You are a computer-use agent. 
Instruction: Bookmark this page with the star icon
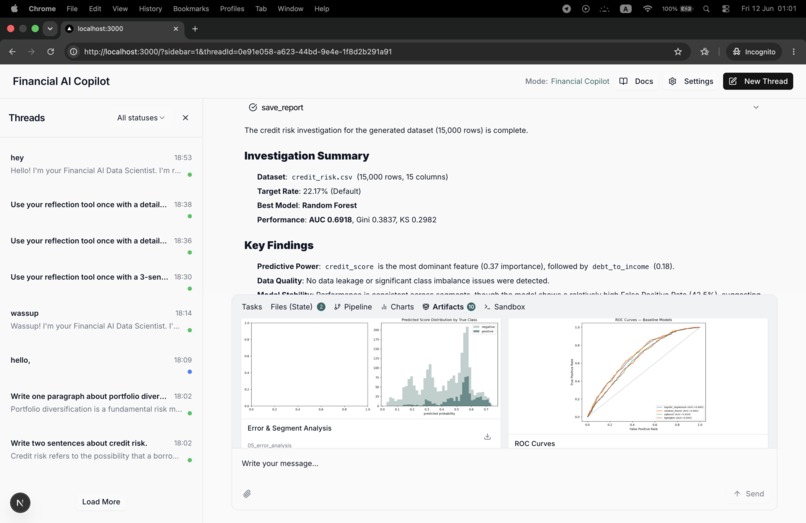tap(678, 51)
